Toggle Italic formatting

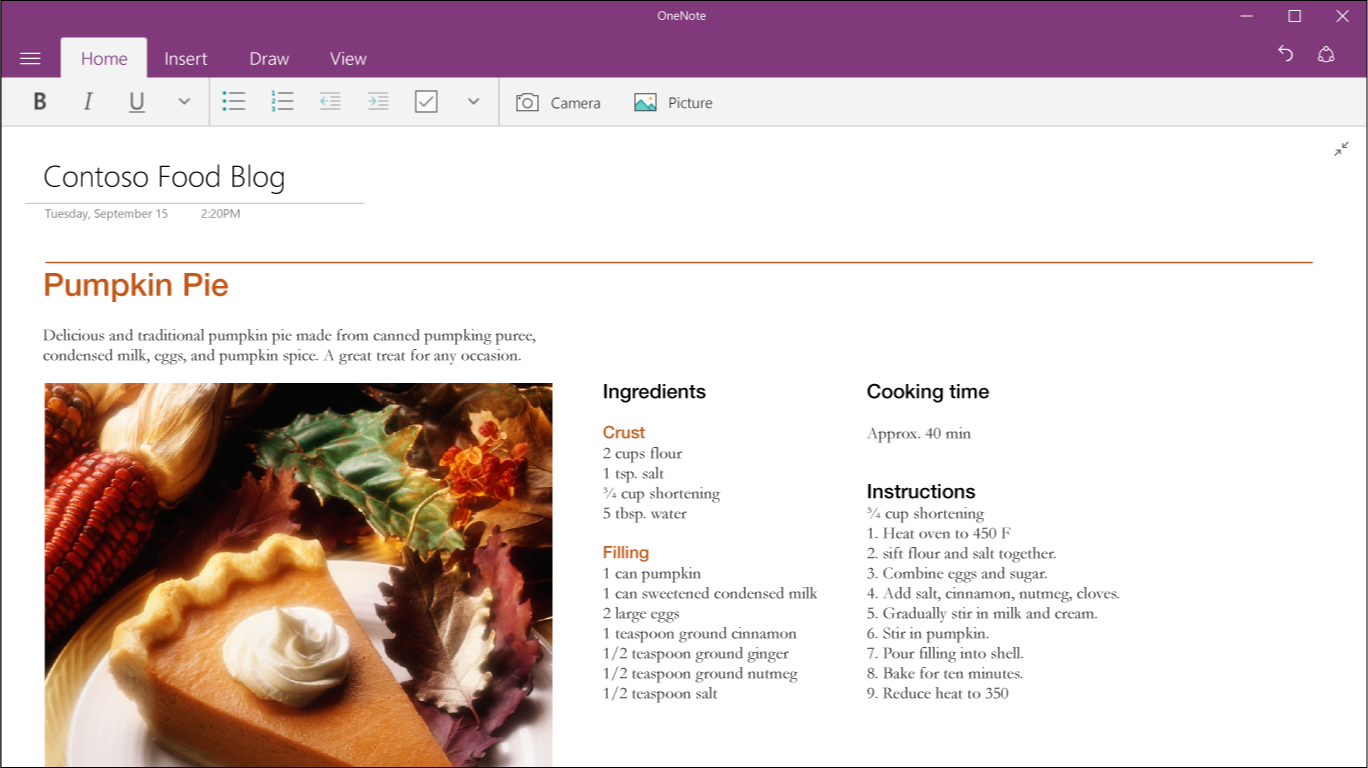[88, 102]
